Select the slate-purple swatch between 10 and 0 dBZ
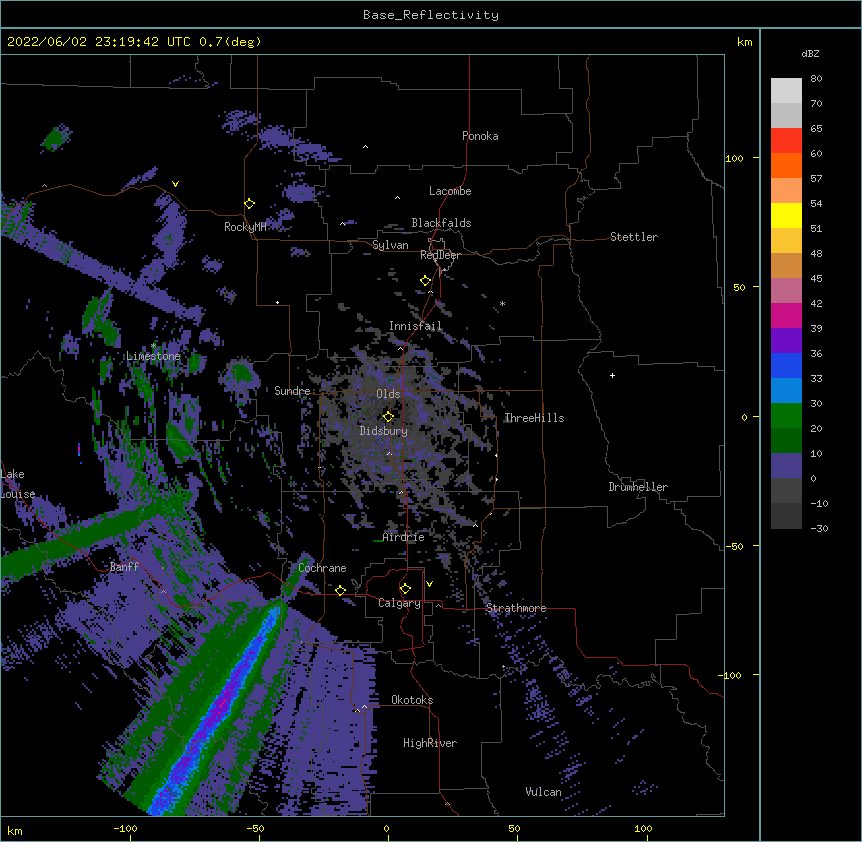This screenshot has height=842, width=862. [786, 466]
